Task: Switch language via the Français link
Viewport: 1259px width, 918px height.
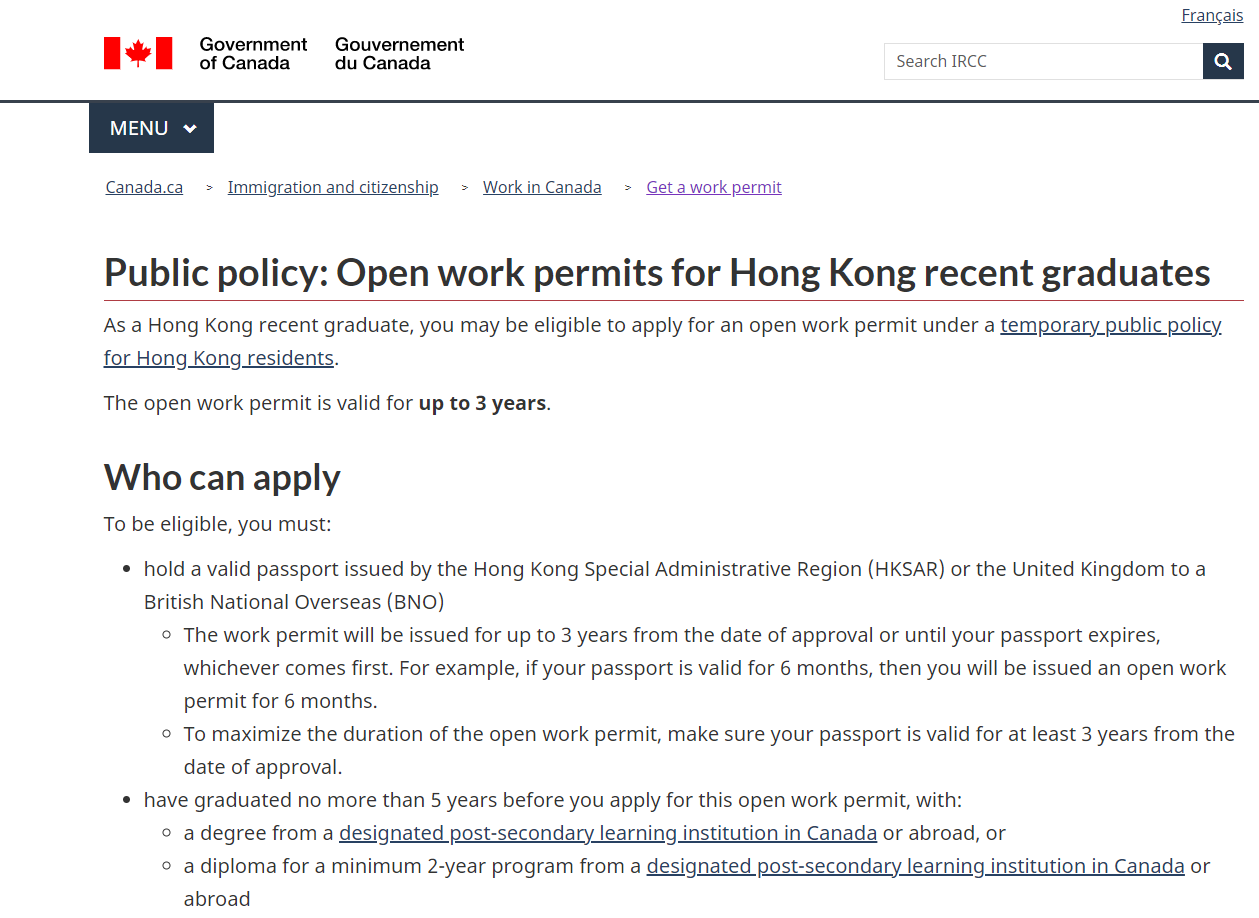Action: pyautogui.click(x=1212, y=15)
